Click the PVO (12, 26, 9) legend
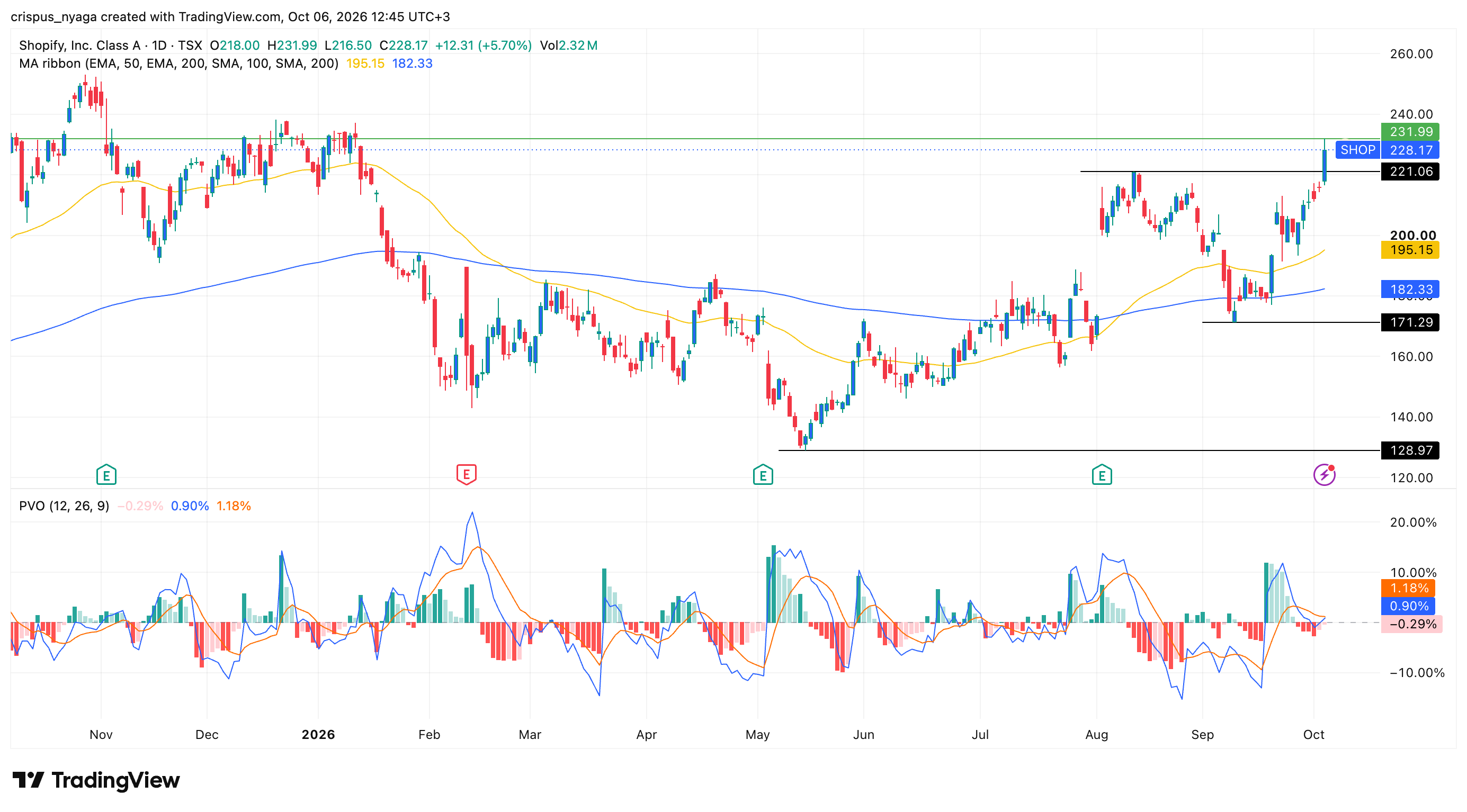This screenshot has width=1467, height=812. (x=65, y=506)
